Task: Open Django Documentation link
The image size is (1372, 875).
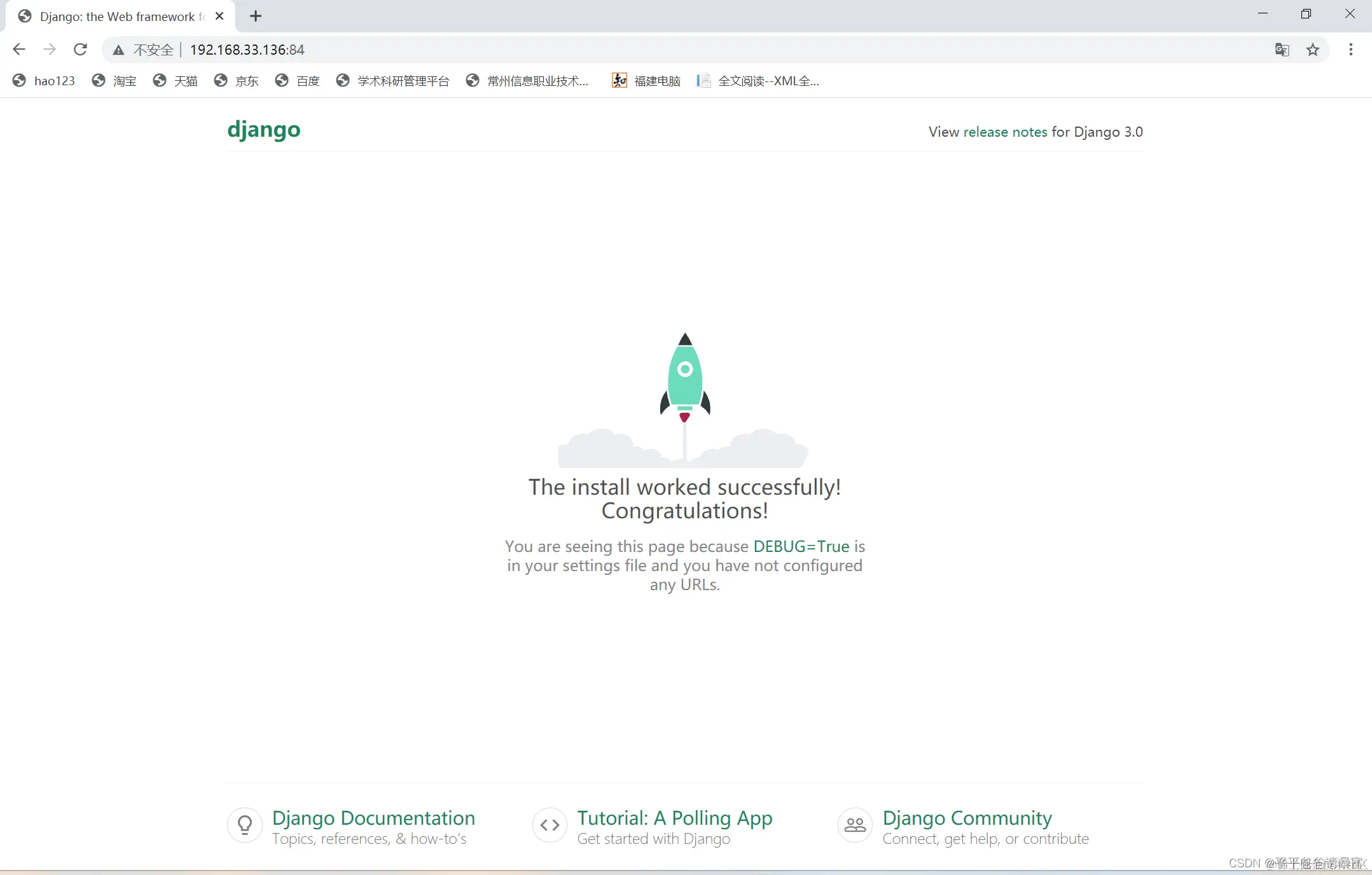Action: (x=373, y=818)
